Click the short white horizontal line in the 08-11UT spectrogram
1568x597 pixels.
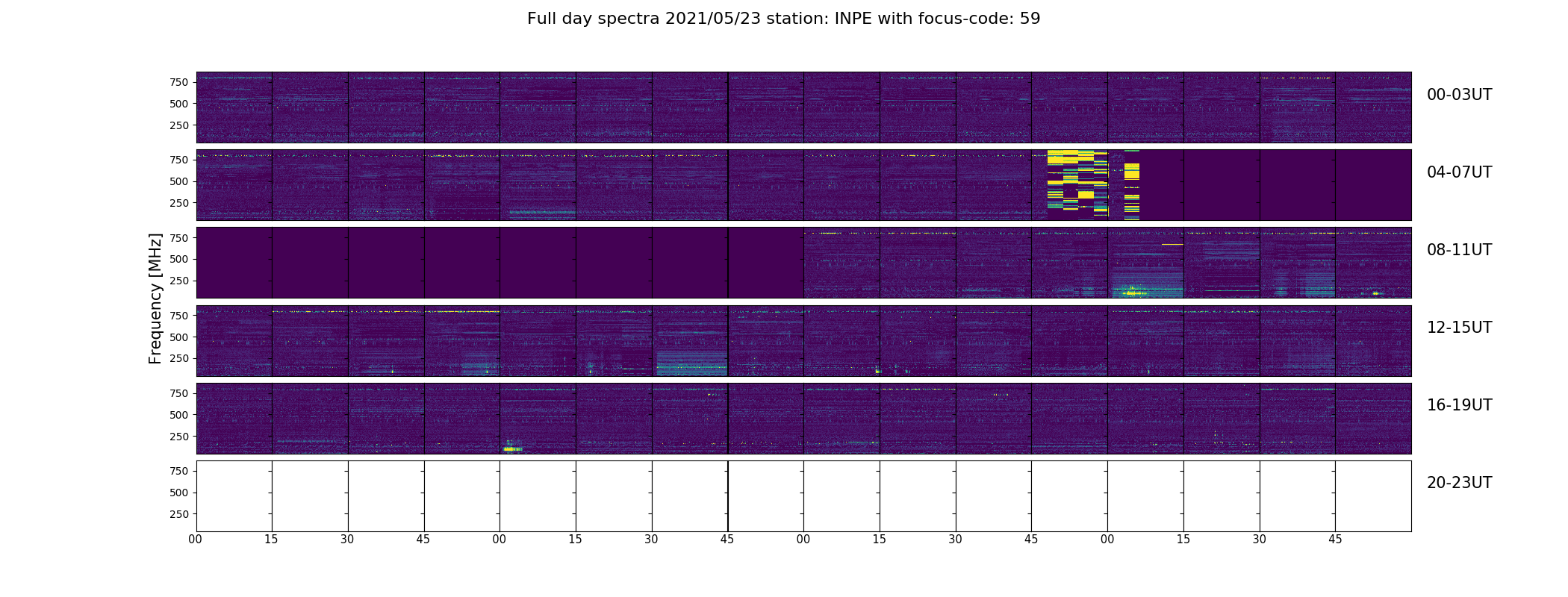click(1172, 244)
